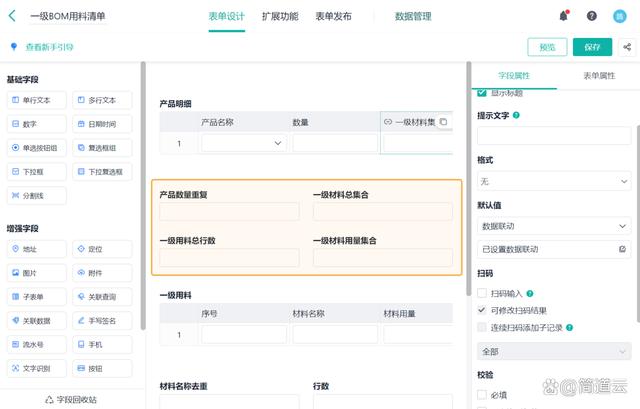
Task: Go back using the left arrow icon
Action: click(x=12, y=16)
